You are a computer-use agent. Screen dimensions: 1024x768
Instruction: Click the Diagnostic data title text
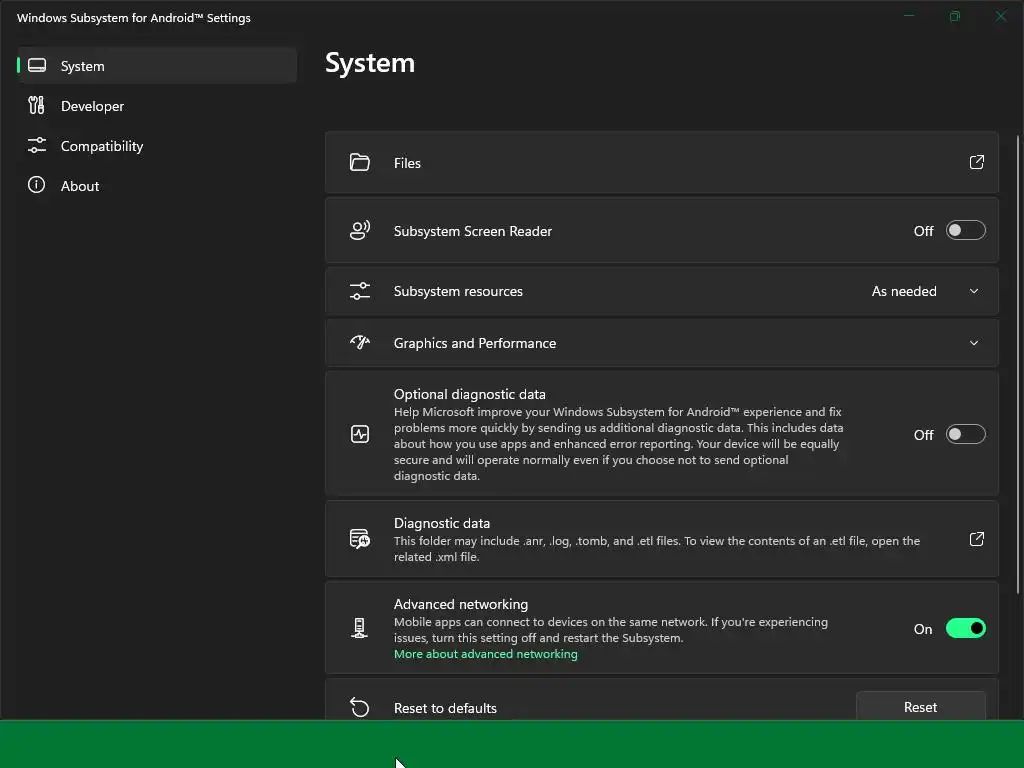[x=441, y=523]
